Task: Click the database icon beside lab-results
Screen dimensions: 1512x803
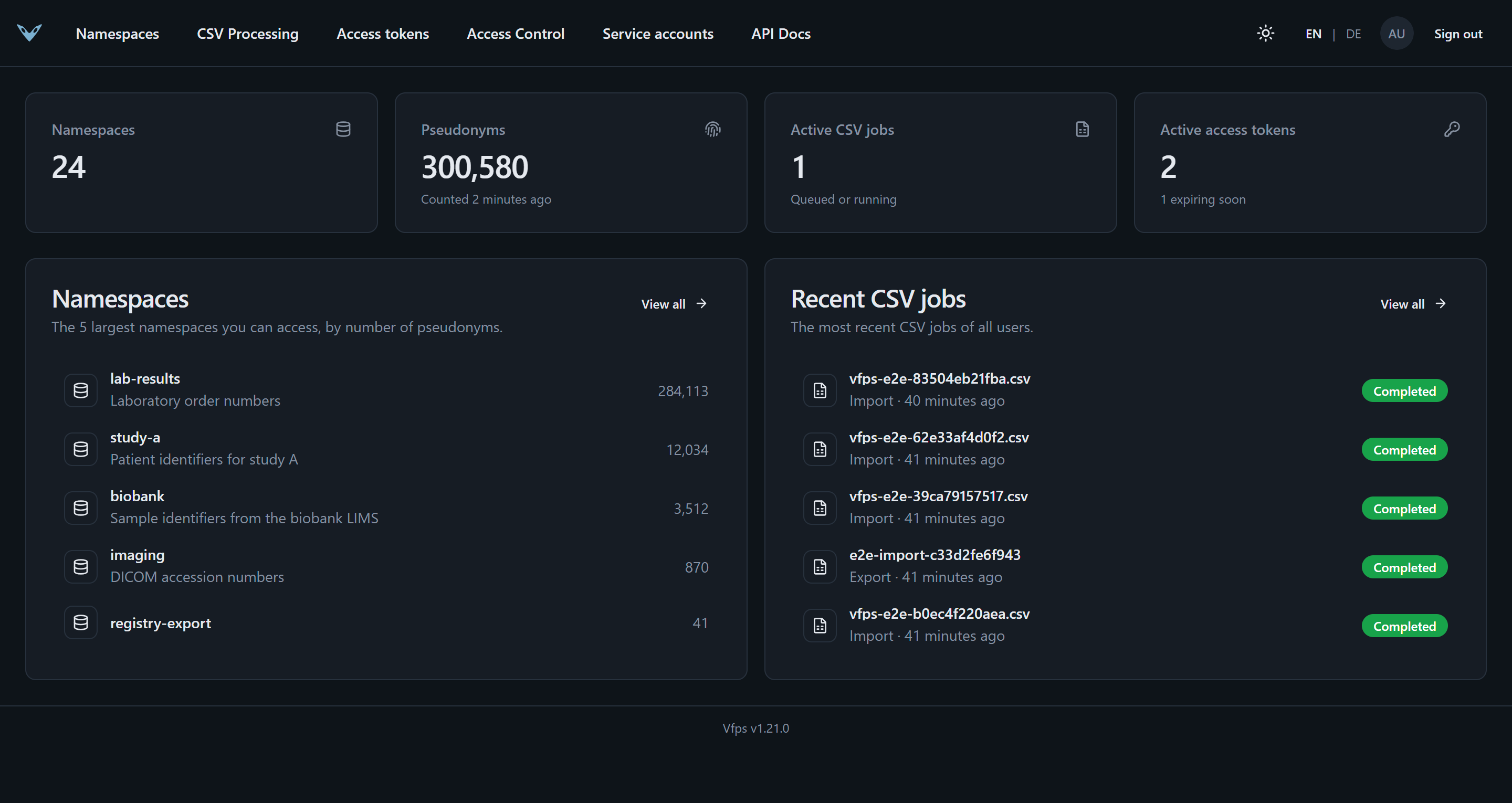Action: pyautogui.click(x=81, y=390)
